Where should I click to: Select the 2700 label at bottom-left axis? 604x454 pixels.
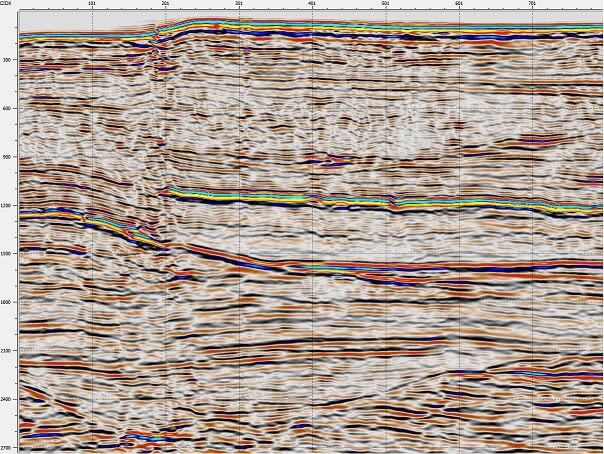[7, 448]
